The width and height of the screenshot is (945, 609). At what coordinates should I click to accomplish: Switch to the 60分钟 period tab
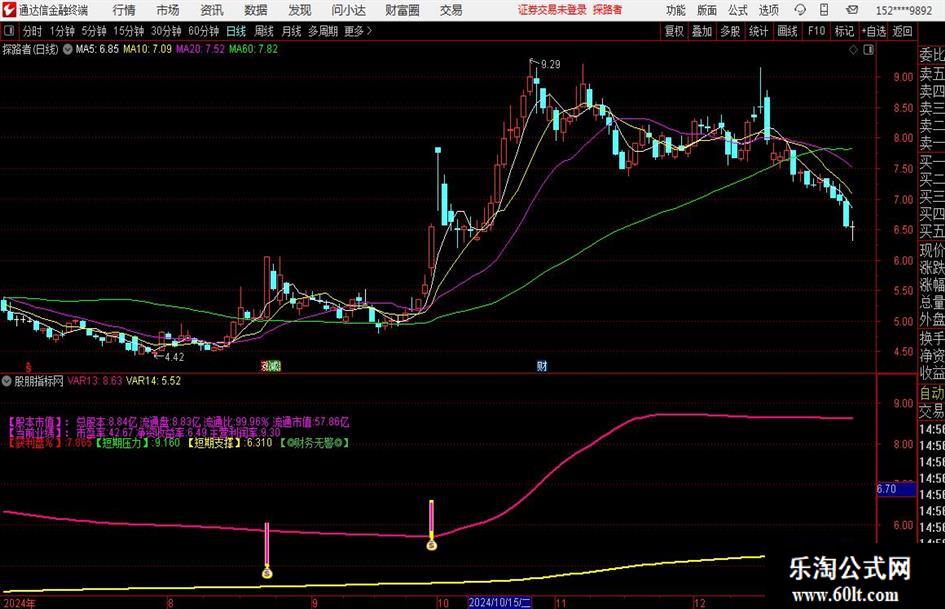[204, 31]
